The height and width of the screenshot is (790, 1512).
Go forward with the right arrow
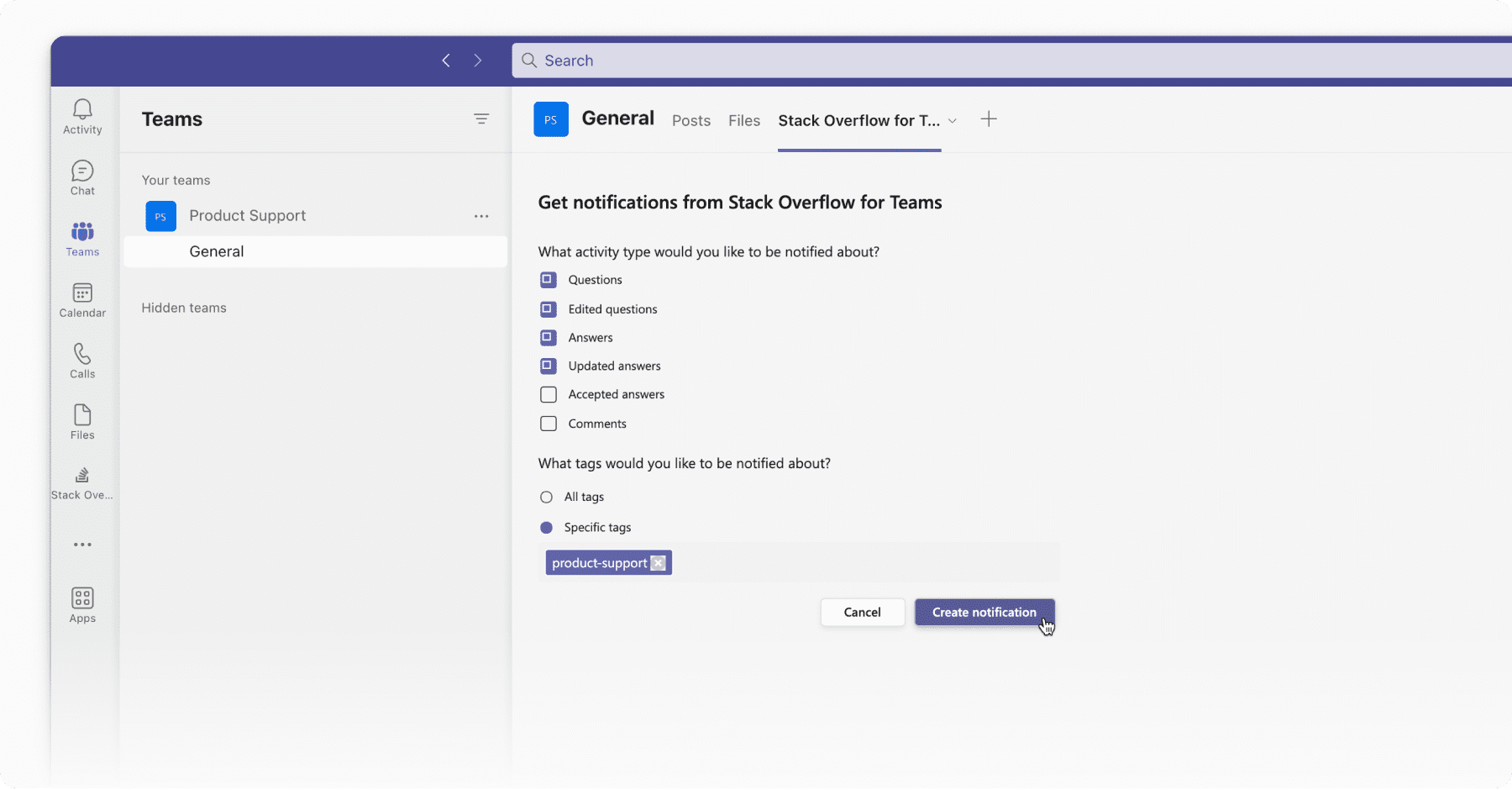(477, 61)
